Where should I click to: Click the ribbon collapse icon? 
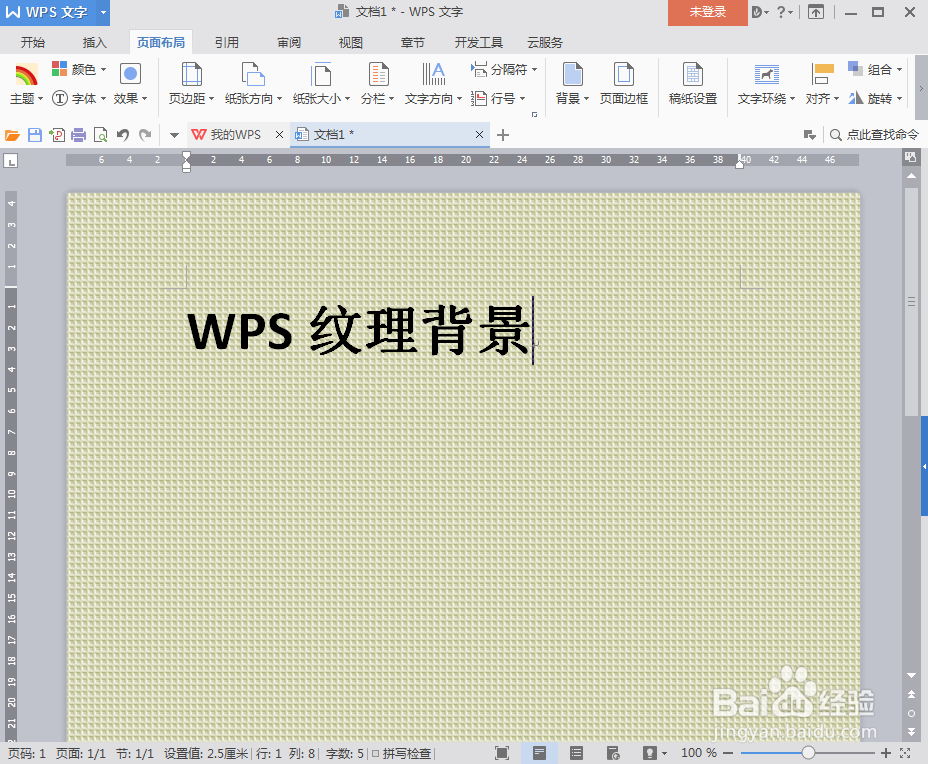coord(816,12)
